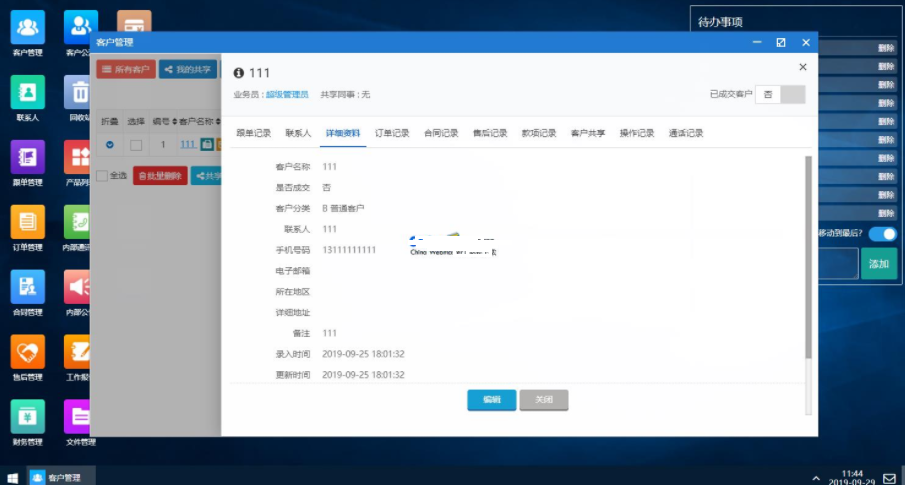Open the 联系人 desktop icon
This screenshot has width=905, height=485.
point(27,92)
